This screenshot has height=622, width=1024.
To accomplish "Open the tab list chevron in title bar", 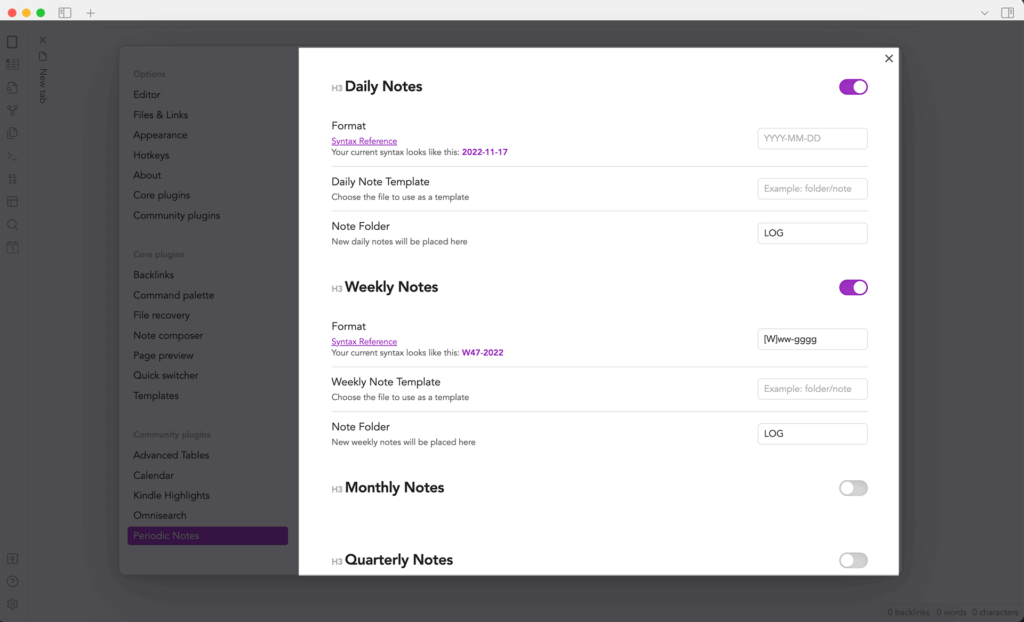I will pyautogui.click(x=984, y=13).
